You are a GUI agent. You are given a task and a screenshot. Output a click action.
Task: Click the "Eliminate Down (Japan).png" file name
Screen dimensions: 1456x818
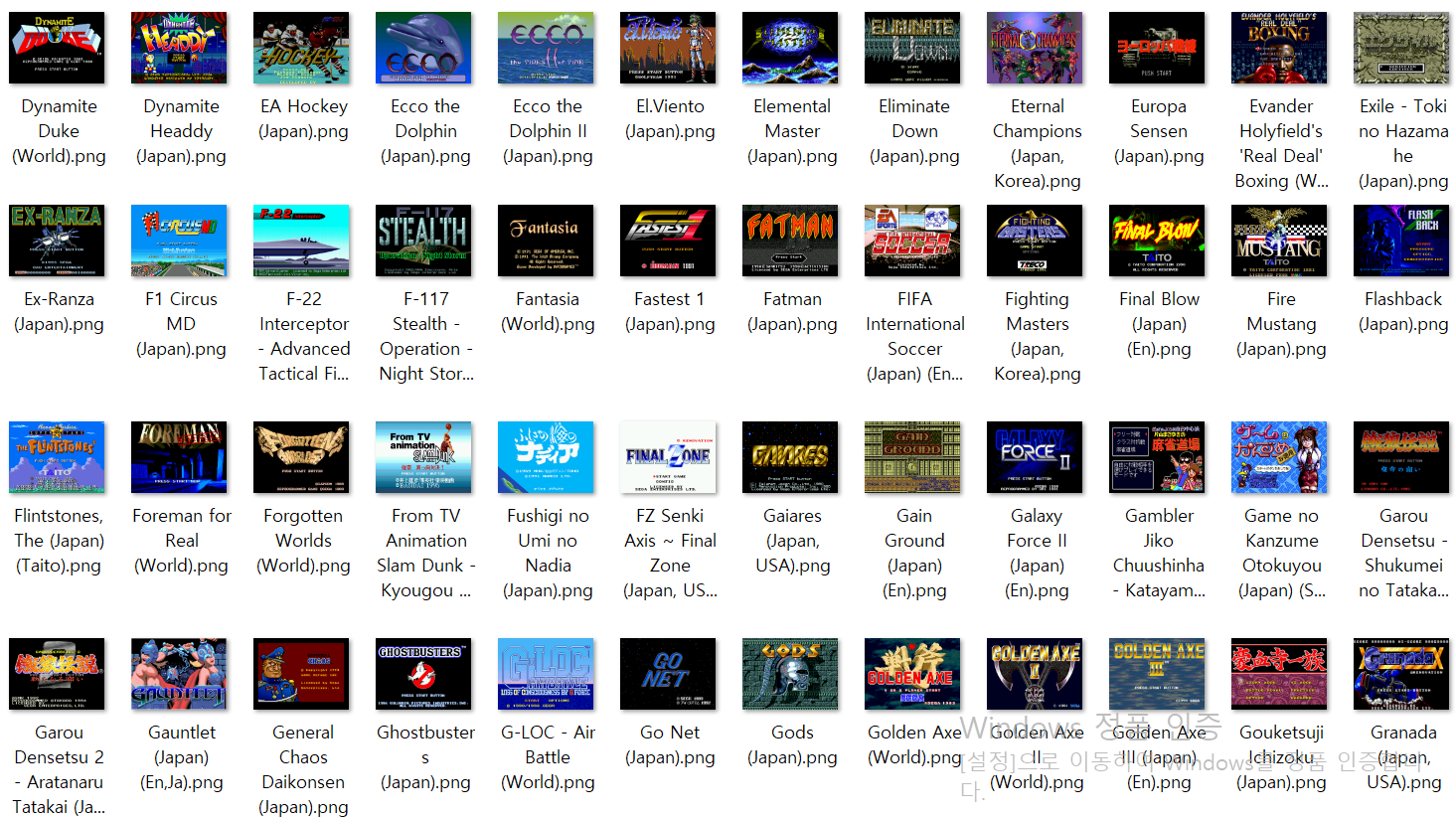pyautogui.click(x=914, y=131)
